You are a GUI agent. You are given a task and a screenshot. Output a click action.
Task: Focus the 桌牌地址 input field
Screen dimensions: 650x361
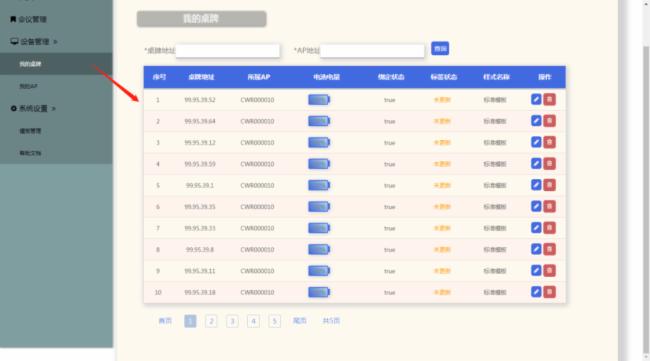pos(228,51)
